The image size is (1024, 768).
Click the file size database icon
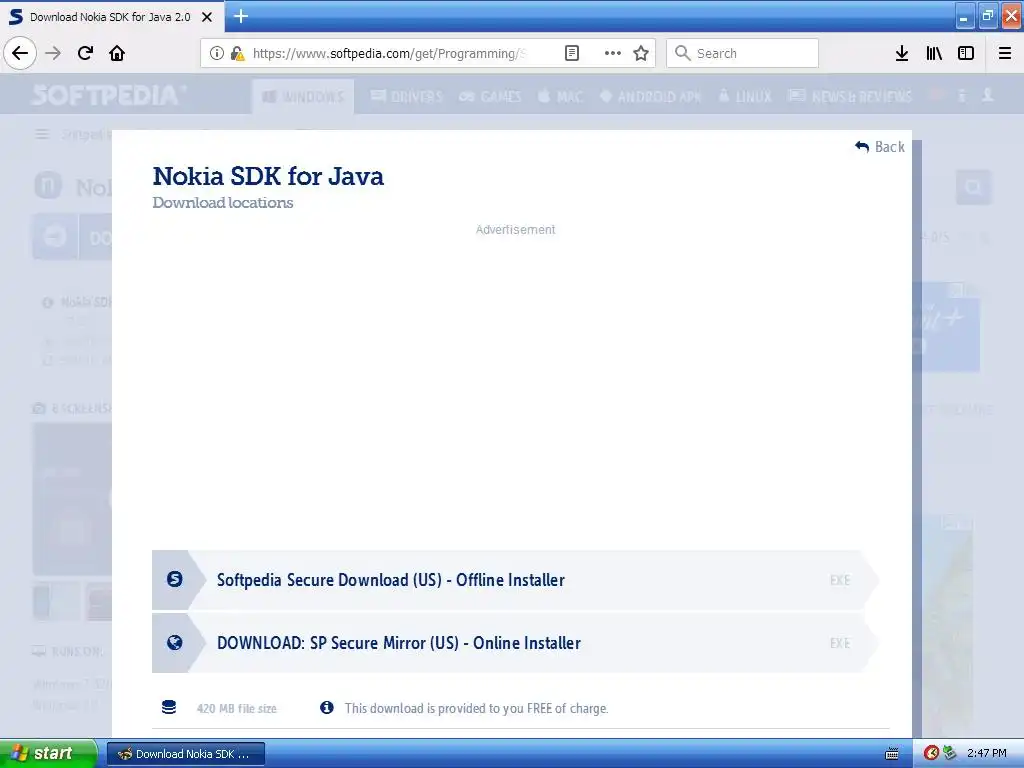tap(169, 707)
